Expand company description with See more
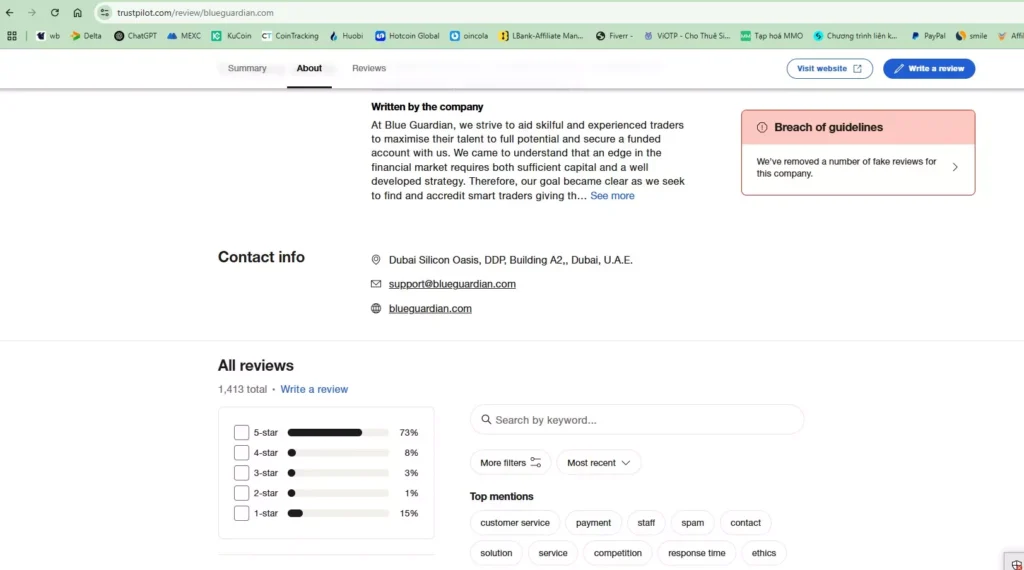The image size is (1024, 570). coord(612,195)
